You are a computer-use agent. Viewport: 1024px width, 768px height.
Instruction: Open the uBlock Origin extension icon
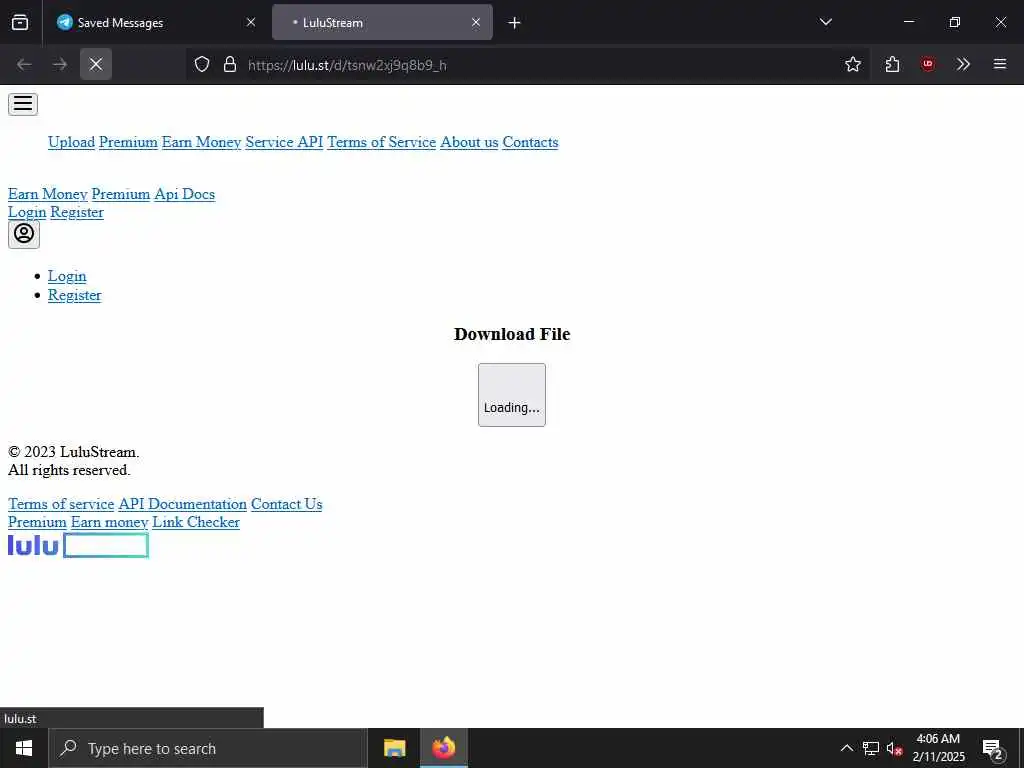click(x=927, y=64)
